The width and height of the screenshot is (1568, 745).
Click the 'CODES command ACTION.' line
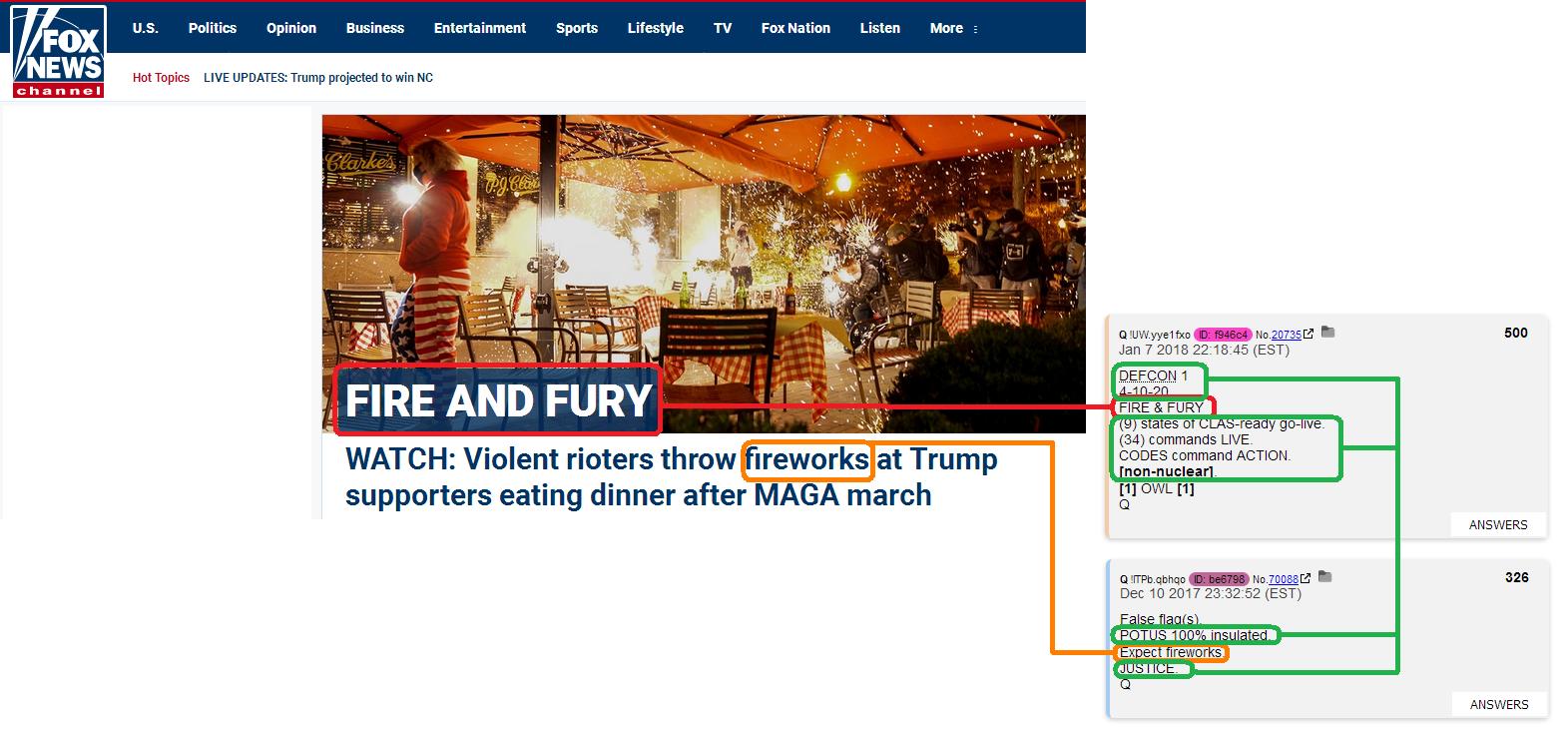click(1205, 455)
